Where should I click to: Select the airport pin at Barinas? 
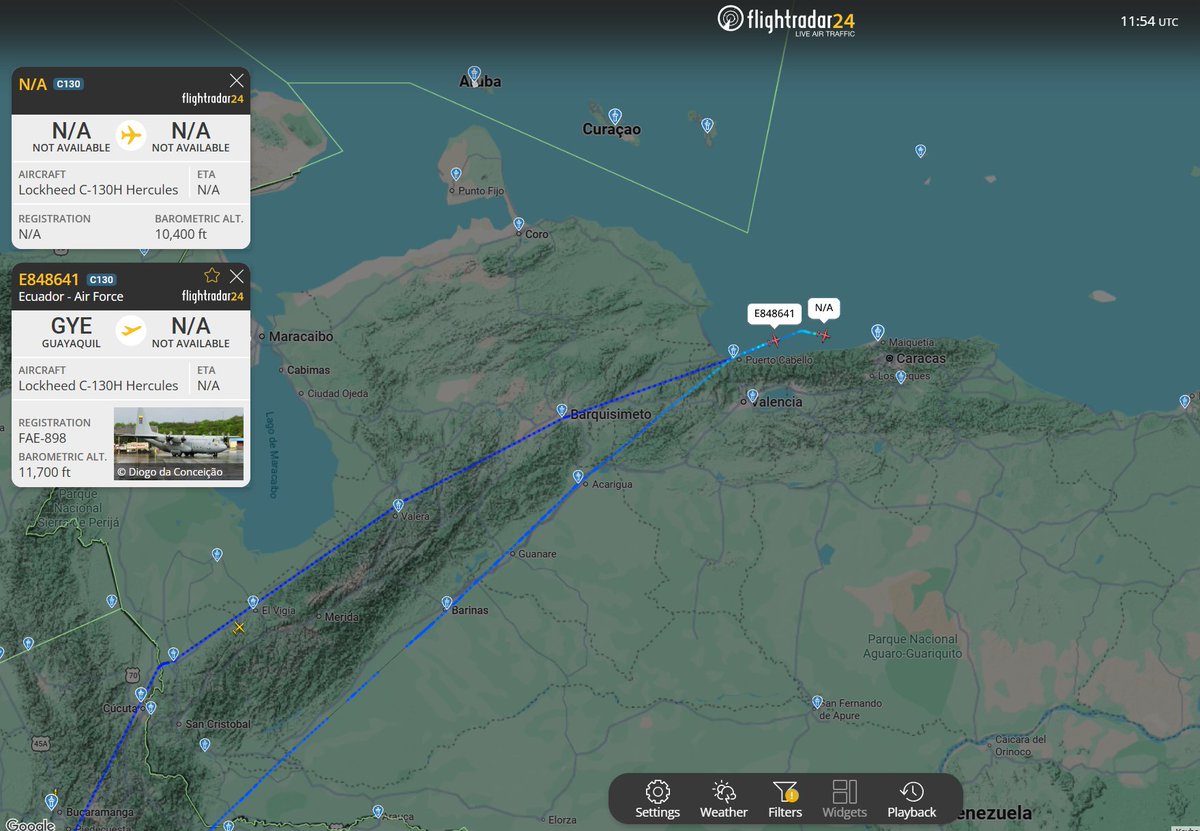pos(446,603)
